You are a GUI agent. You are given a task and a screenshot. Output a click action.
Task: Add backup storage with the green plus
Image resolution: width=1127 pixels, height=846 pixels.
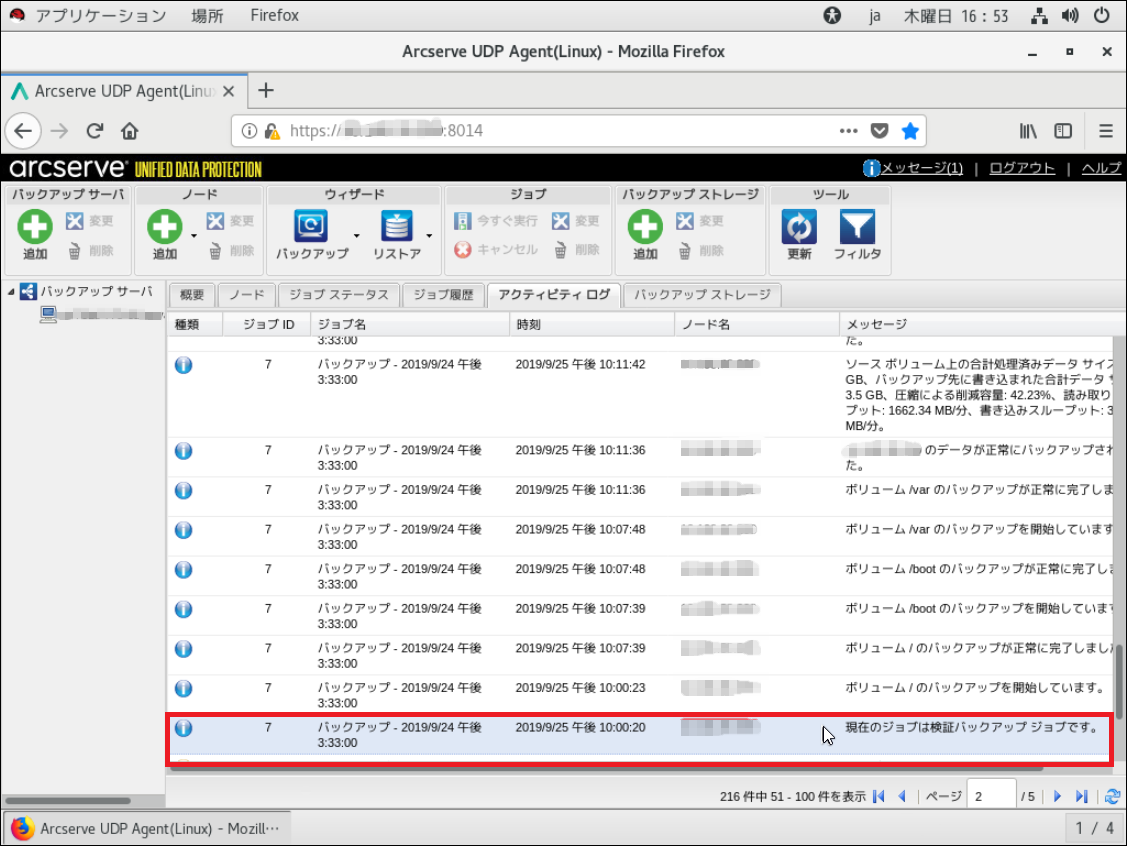click(645, 226)
